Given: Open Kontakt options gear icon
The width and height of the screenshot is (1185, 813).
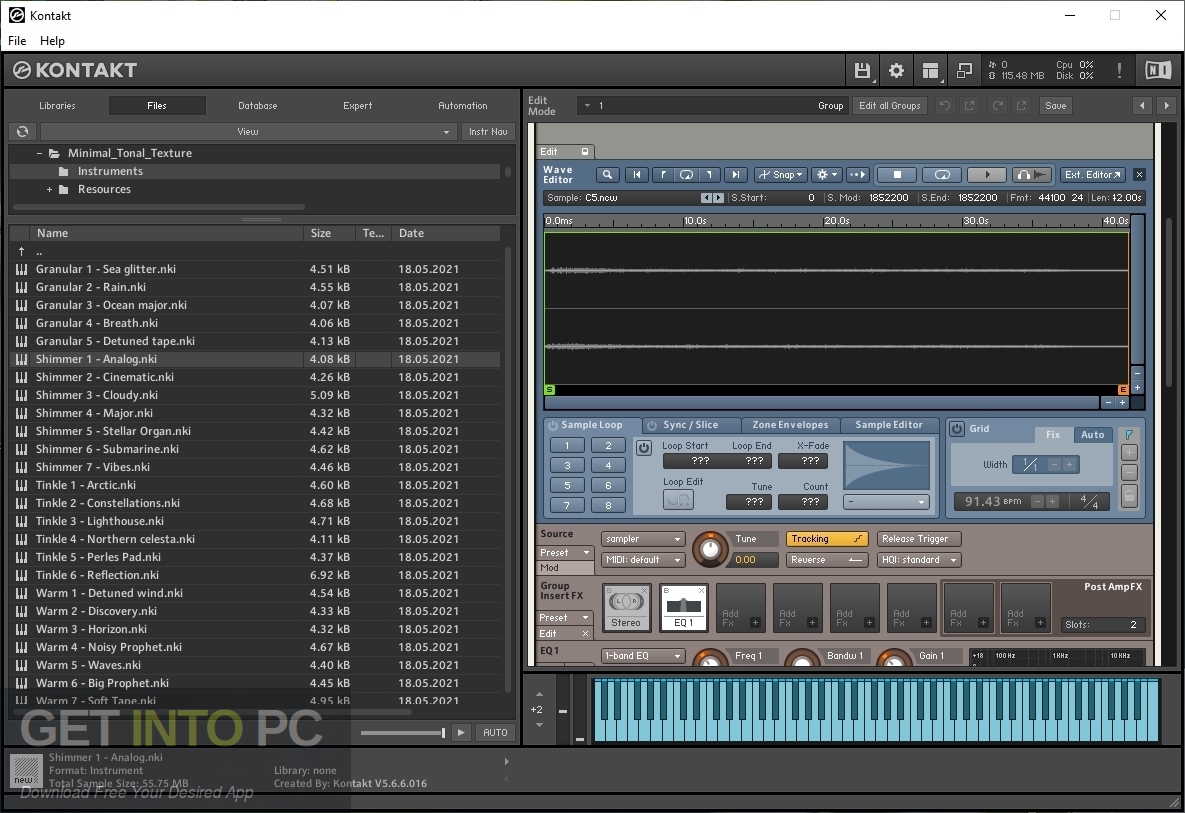Looking at the screenshot, I should (896, 70).
